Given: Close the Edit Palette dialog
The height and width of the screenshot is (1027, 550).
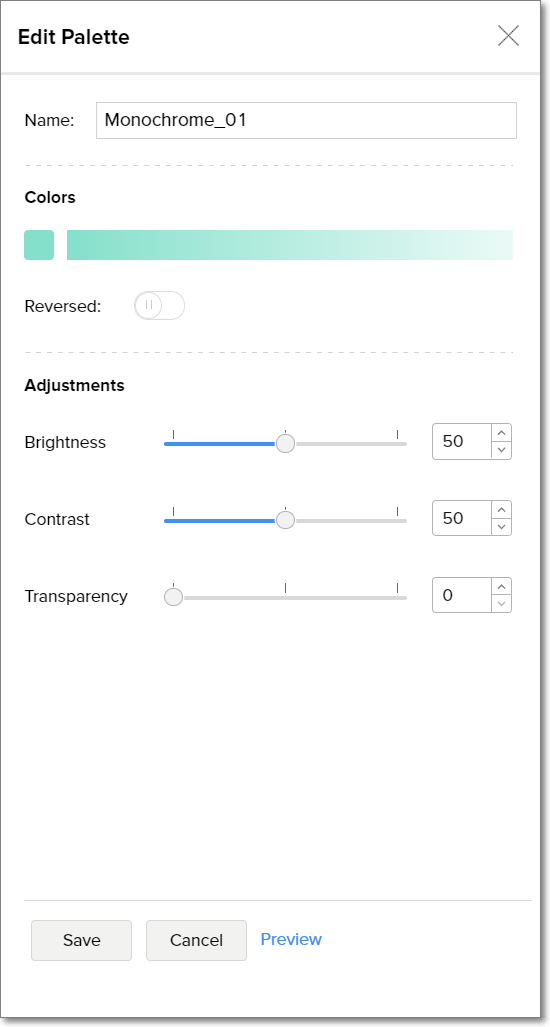Looking at the screenshot, I should point(508,36).
